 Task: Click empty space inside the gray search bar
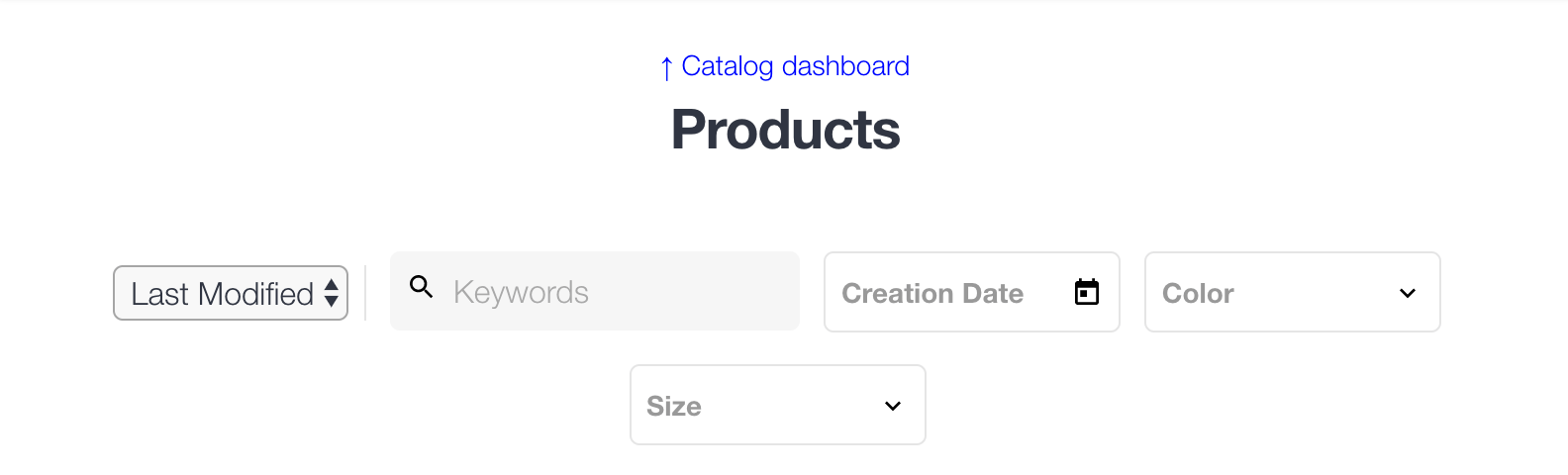point(693,292)
